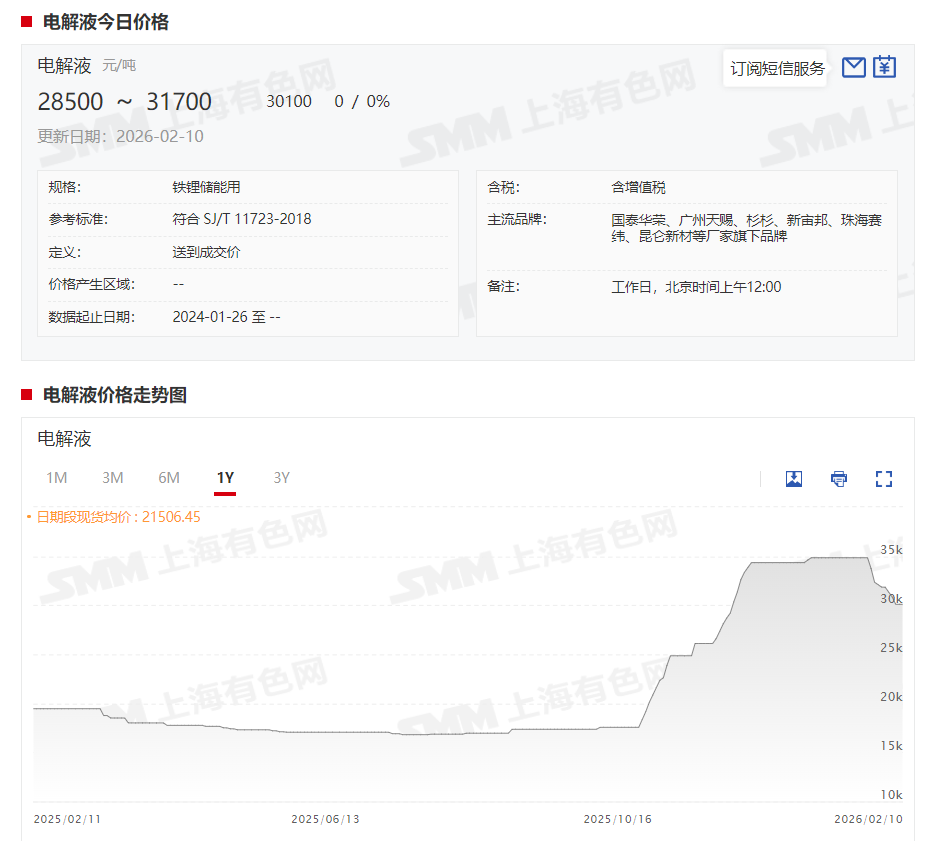
Task: Show the 6M price trend
Action: (169, 478)
